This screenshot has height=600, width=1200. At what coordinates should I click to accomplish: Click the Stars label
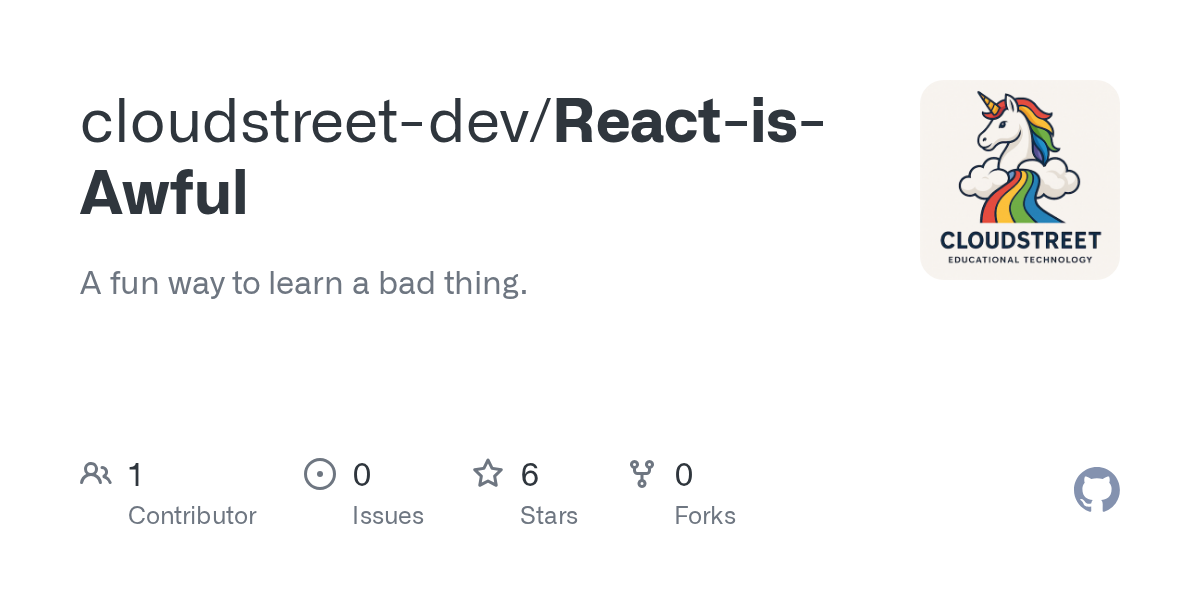click(x=549, y=516)
